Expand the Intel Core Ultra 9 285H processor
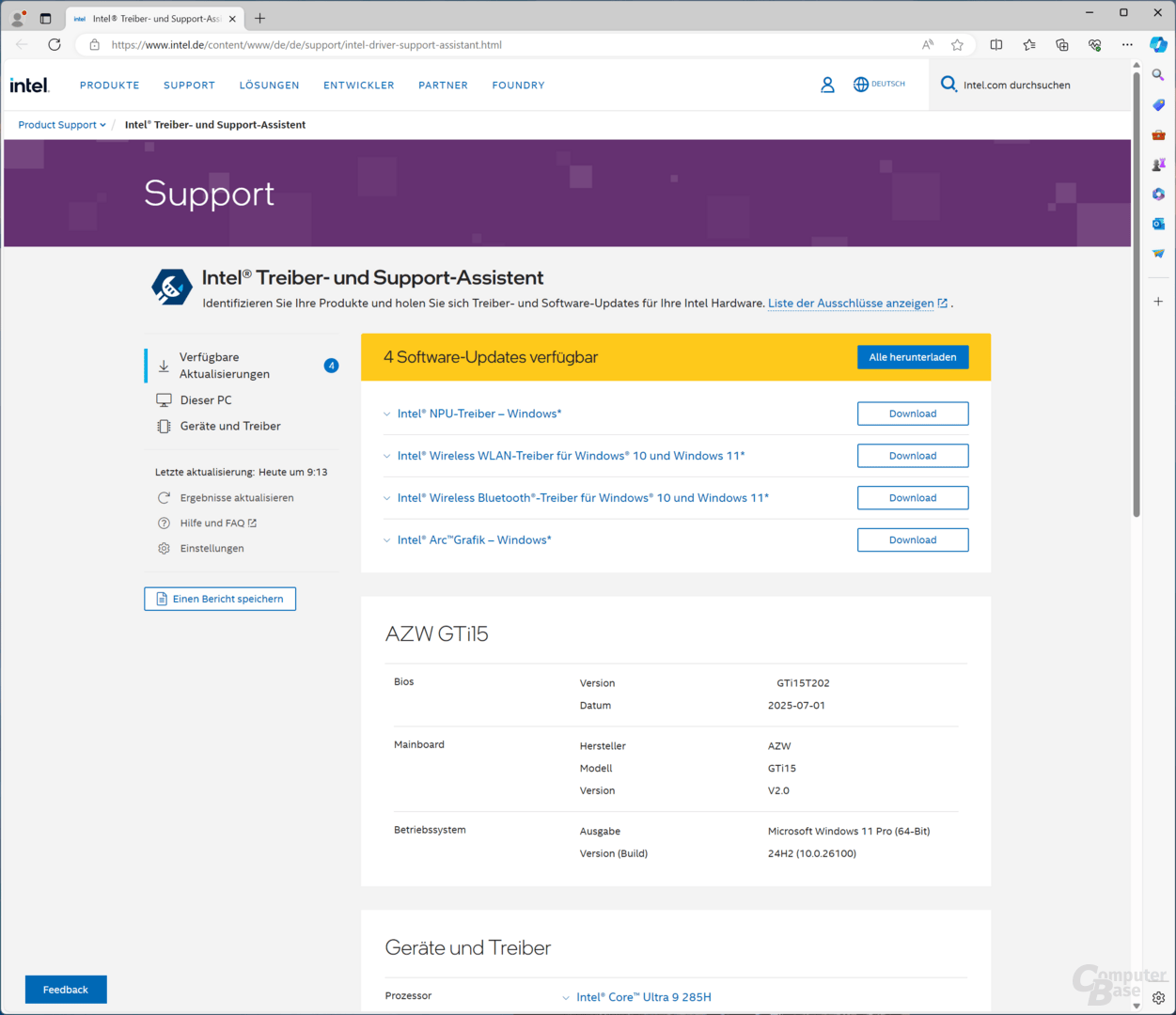The width and height of the screenshot is (1176, 1015). click(643, 997)
